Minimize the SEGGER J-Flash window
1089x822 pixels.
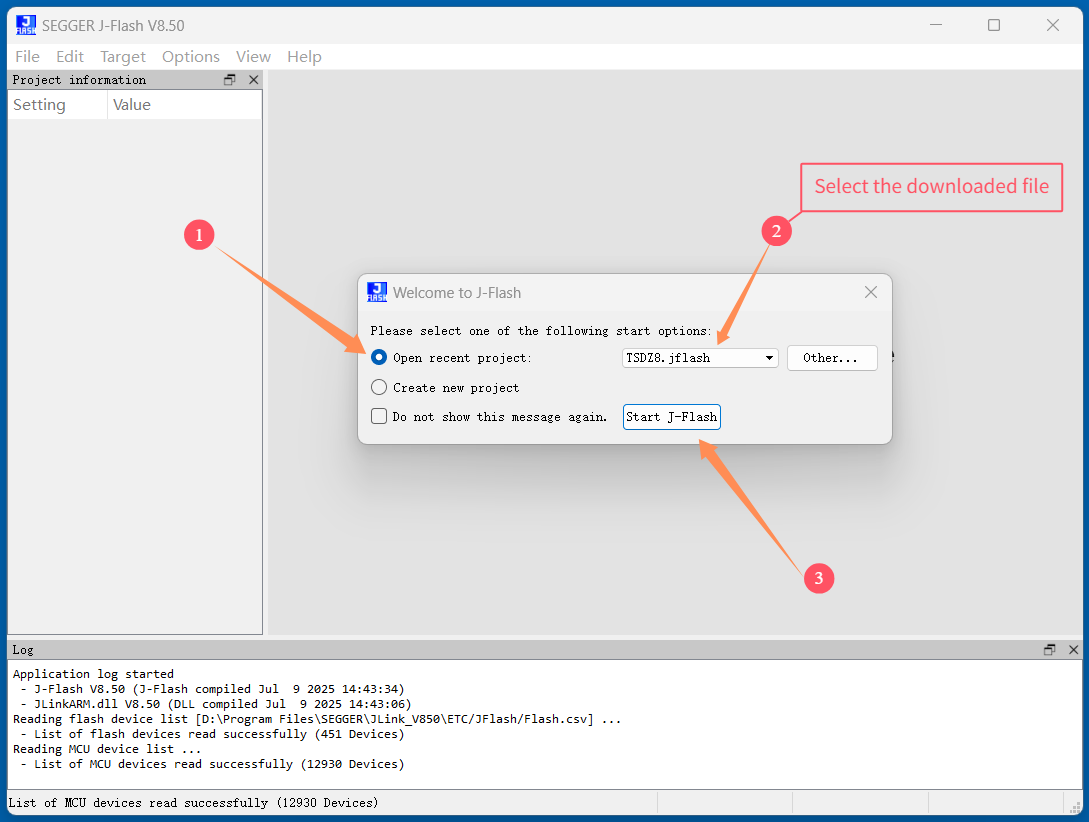(936, 25)
